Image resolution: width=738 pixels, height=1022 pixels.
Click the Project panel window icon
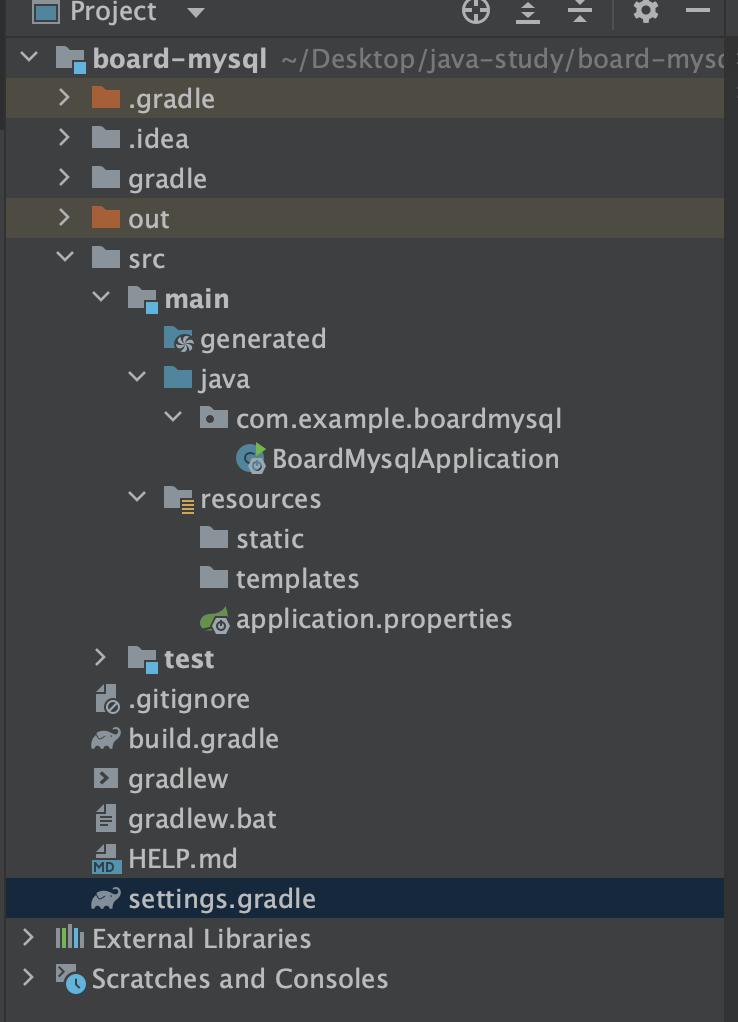tap(46, 11)
